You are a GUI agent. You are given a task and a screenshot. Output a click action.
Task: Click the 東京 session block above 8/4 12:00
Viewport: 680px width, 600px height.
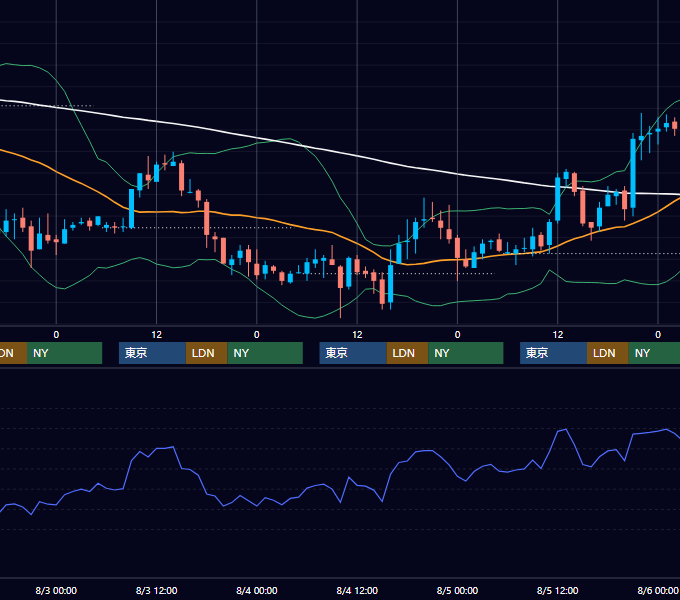[353, 353]
